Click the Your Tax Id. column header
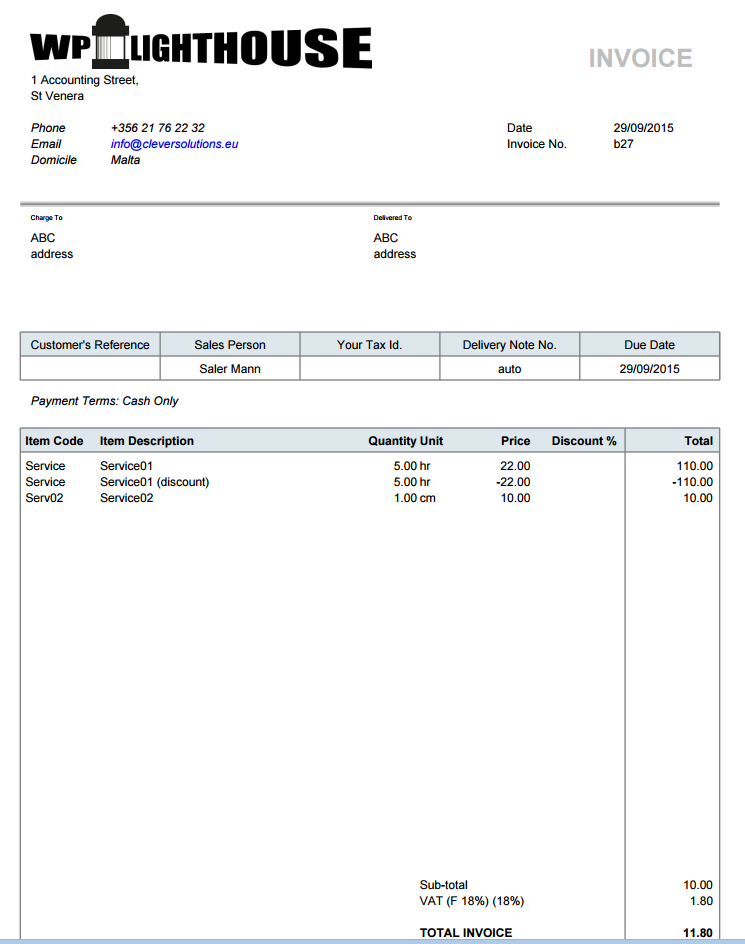The height and width of the screenshot is (944, 745). point(369,345)
